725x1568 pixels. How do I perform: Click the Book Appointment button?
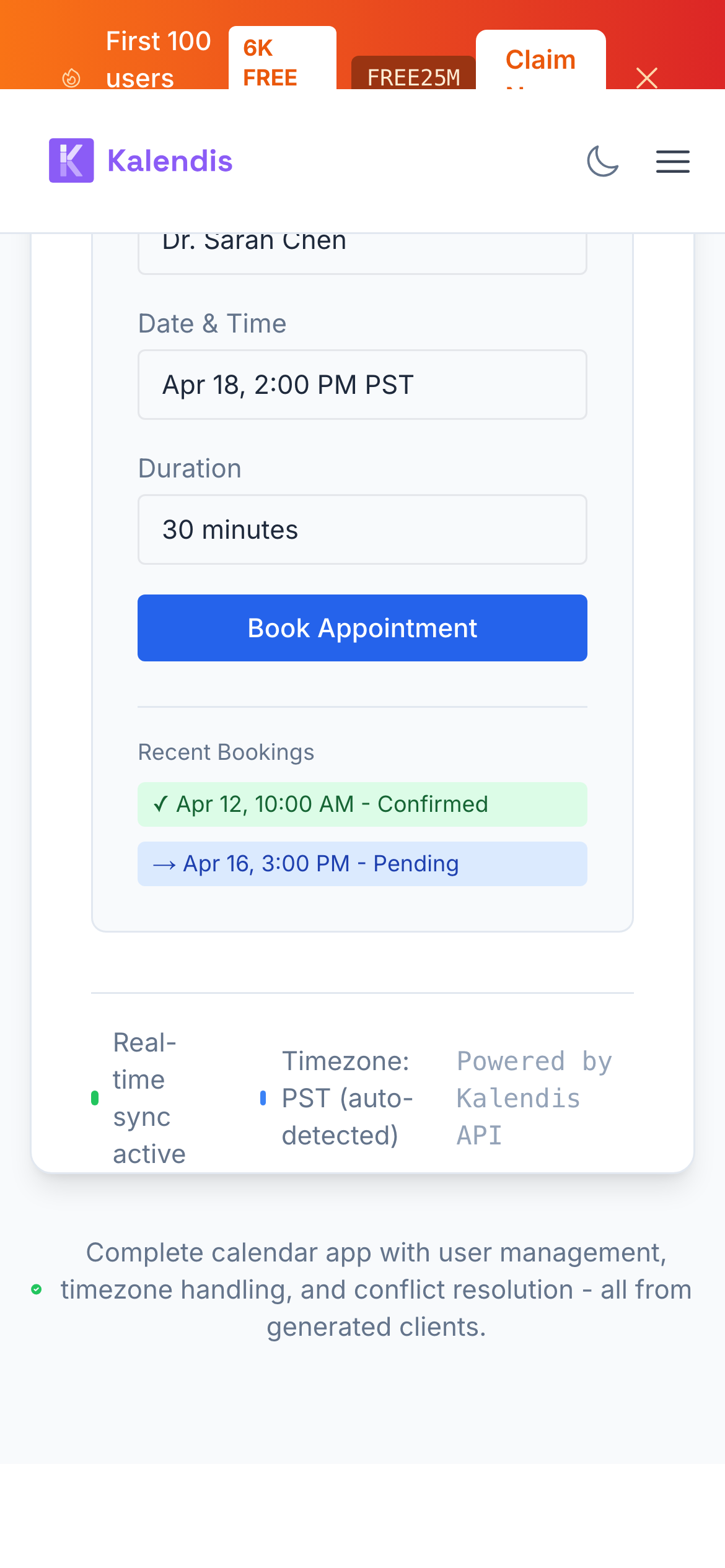pyautogui.click(x=362, y=628)
